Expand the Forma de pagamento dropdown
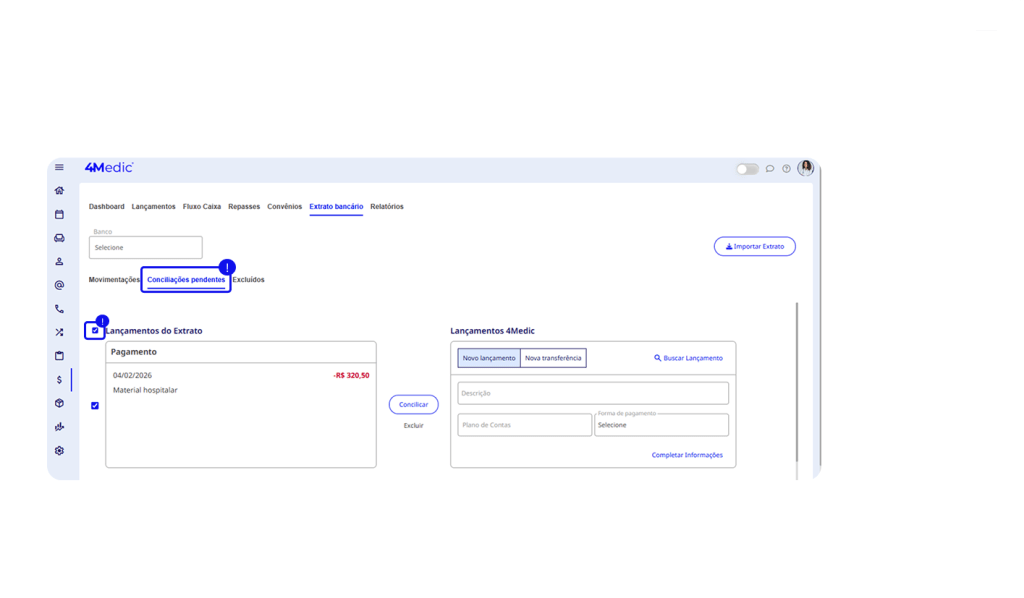This screenshot has width=1024, height=598. [x=660, y=425]
